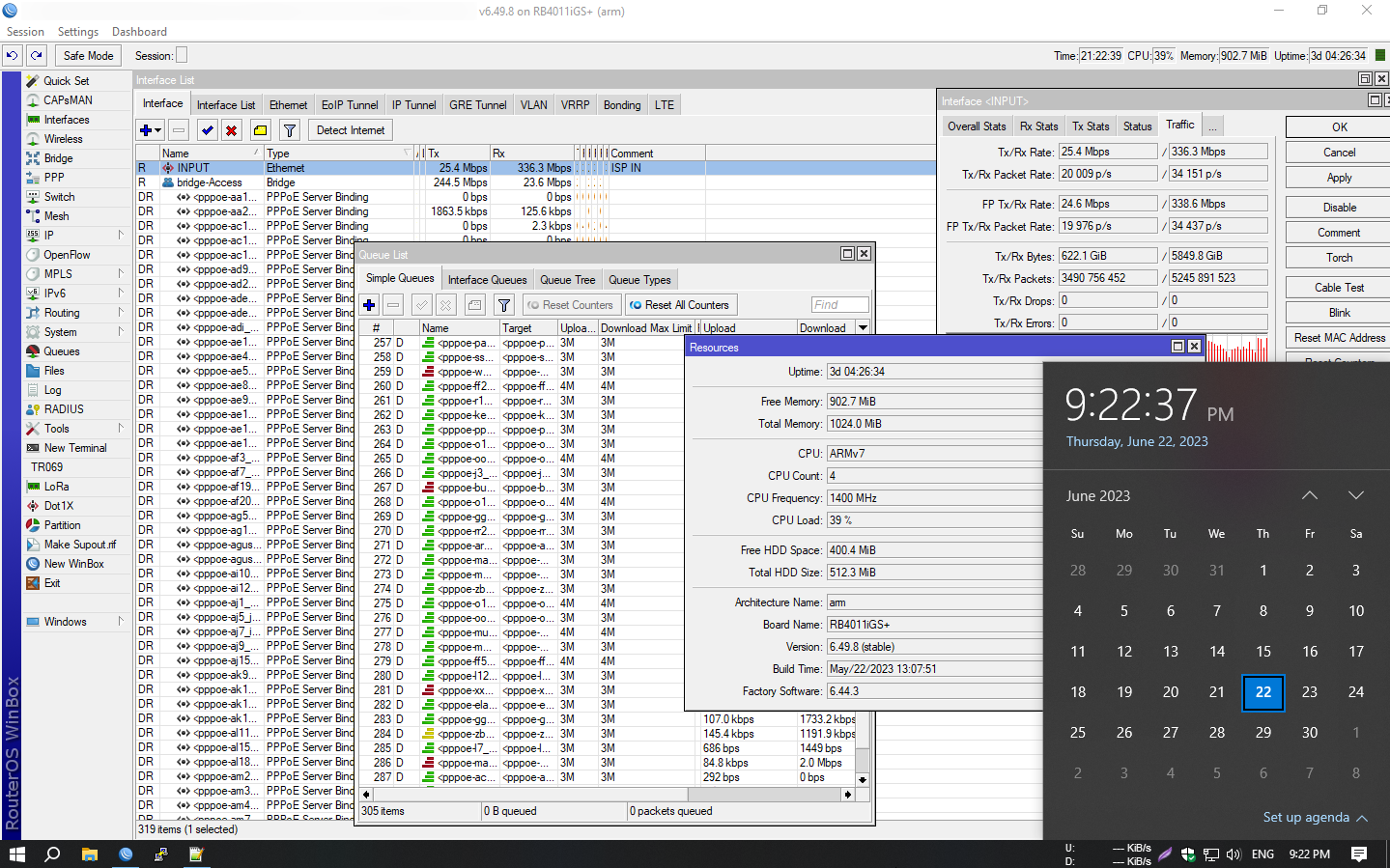Open Mesh from the sidebar
The image size is (1390, 868).
[56, 216]
